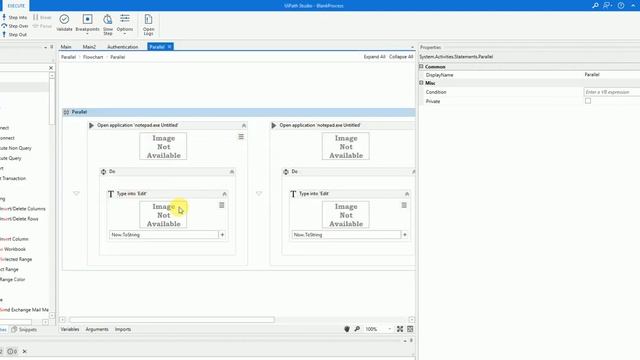Click the T icon of left Type into
Screen dimensions: 640x360
point(111,194)
